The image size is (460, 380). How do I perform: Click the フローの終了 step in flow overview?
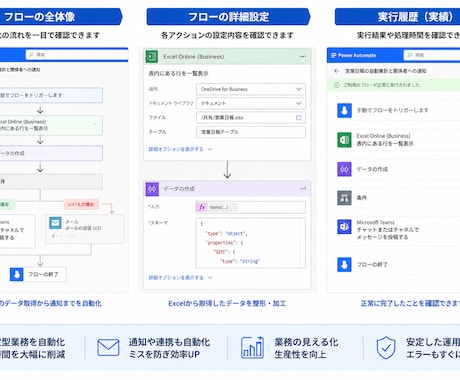(x=38, y=274)
